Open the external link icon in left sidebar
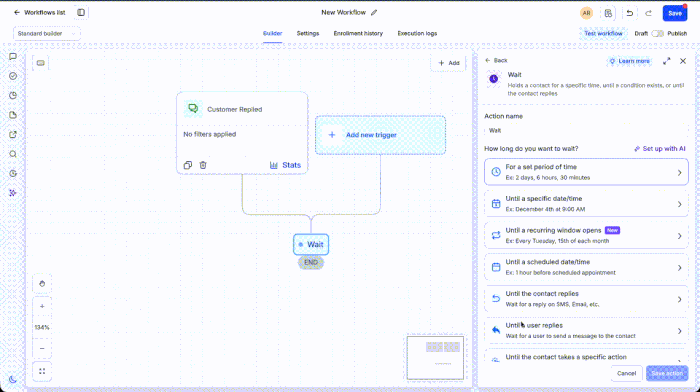Image resolution: width=700 pixels, height=392 pixels. point(13,134)
